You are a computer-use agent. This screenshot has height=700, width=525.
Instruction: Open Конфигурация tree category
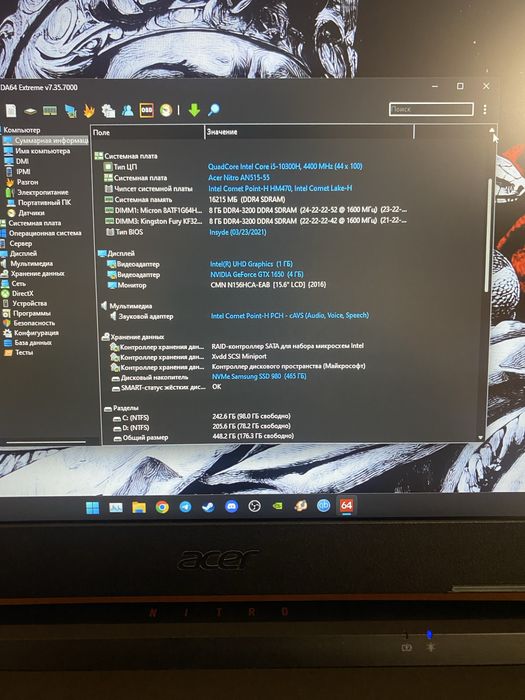click(x=31, y=333)
